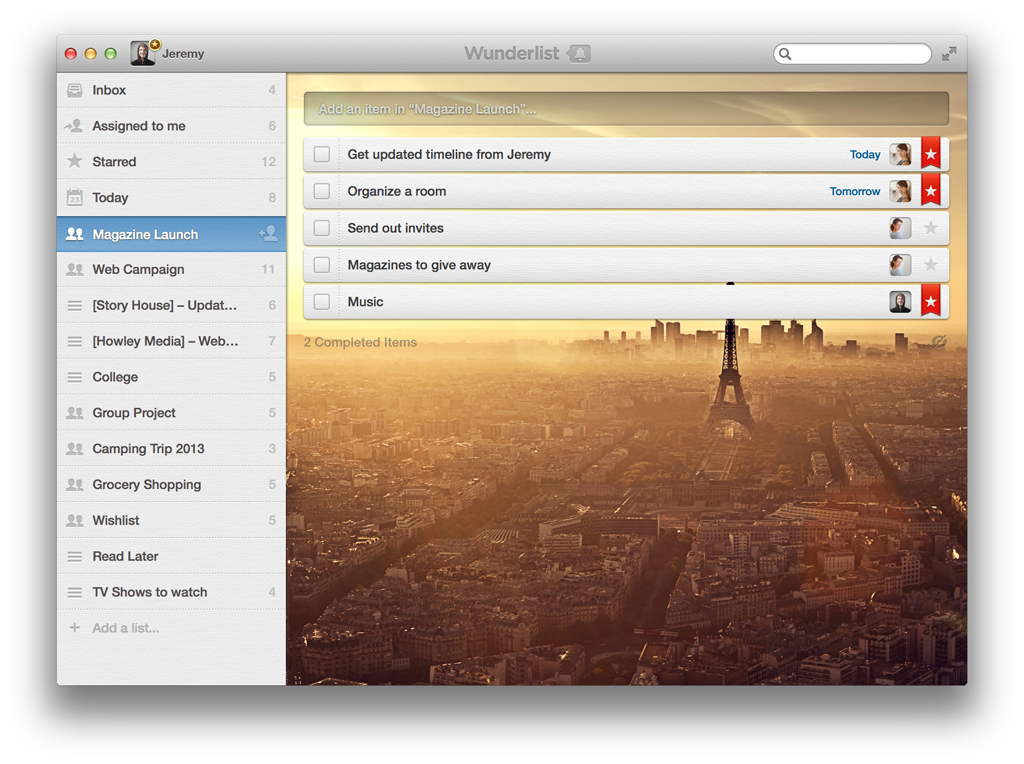The image size is (1024, 764).
Task: Click the Today due date on first task
Action: 864,154
